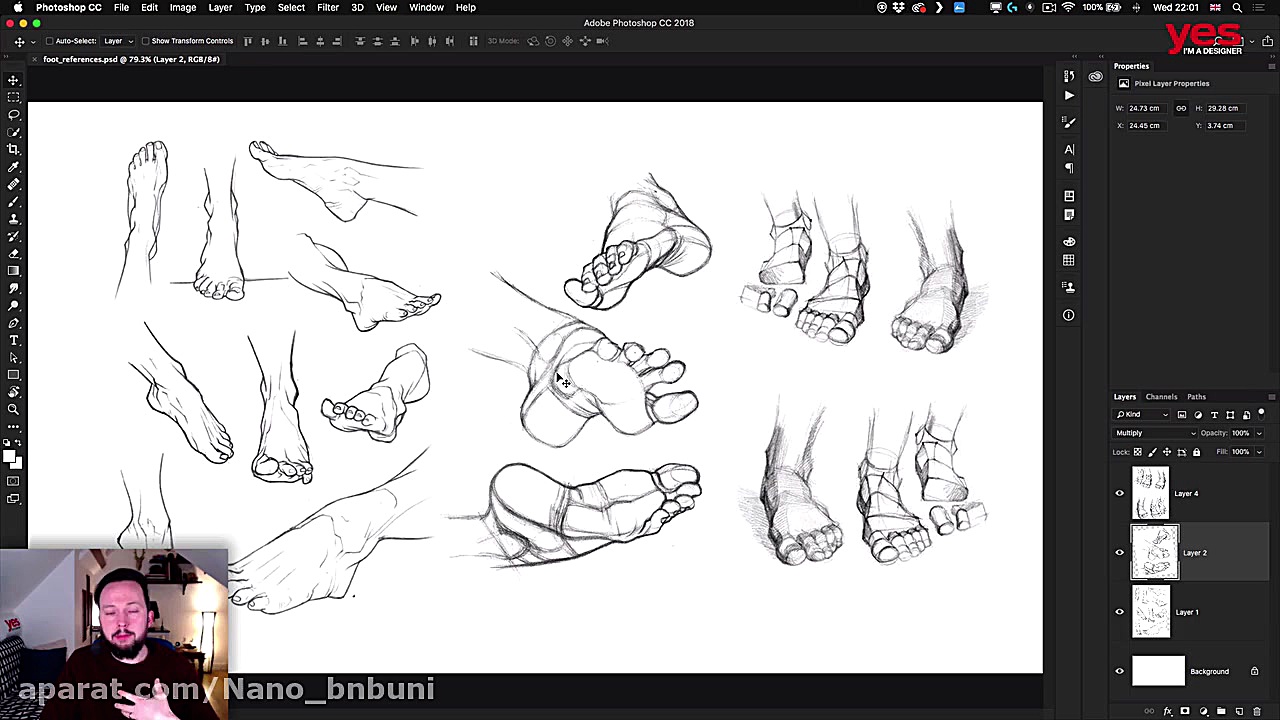Open the Window menu
This screenshot has height=720, width=1280.
click(x=426, y=7)
